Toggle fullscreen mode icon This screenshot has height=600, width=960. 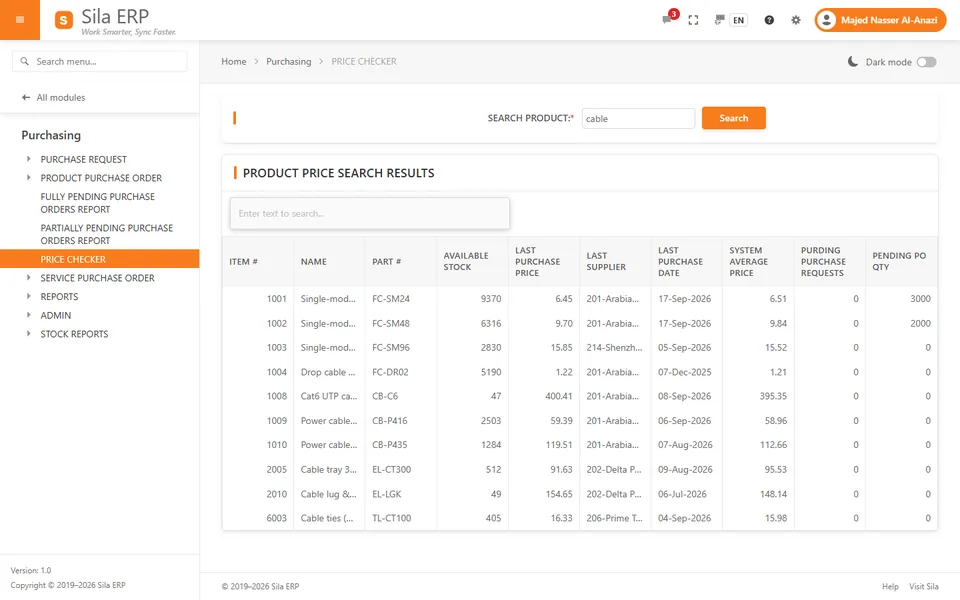pyautogui.click(x=693, y=20)
